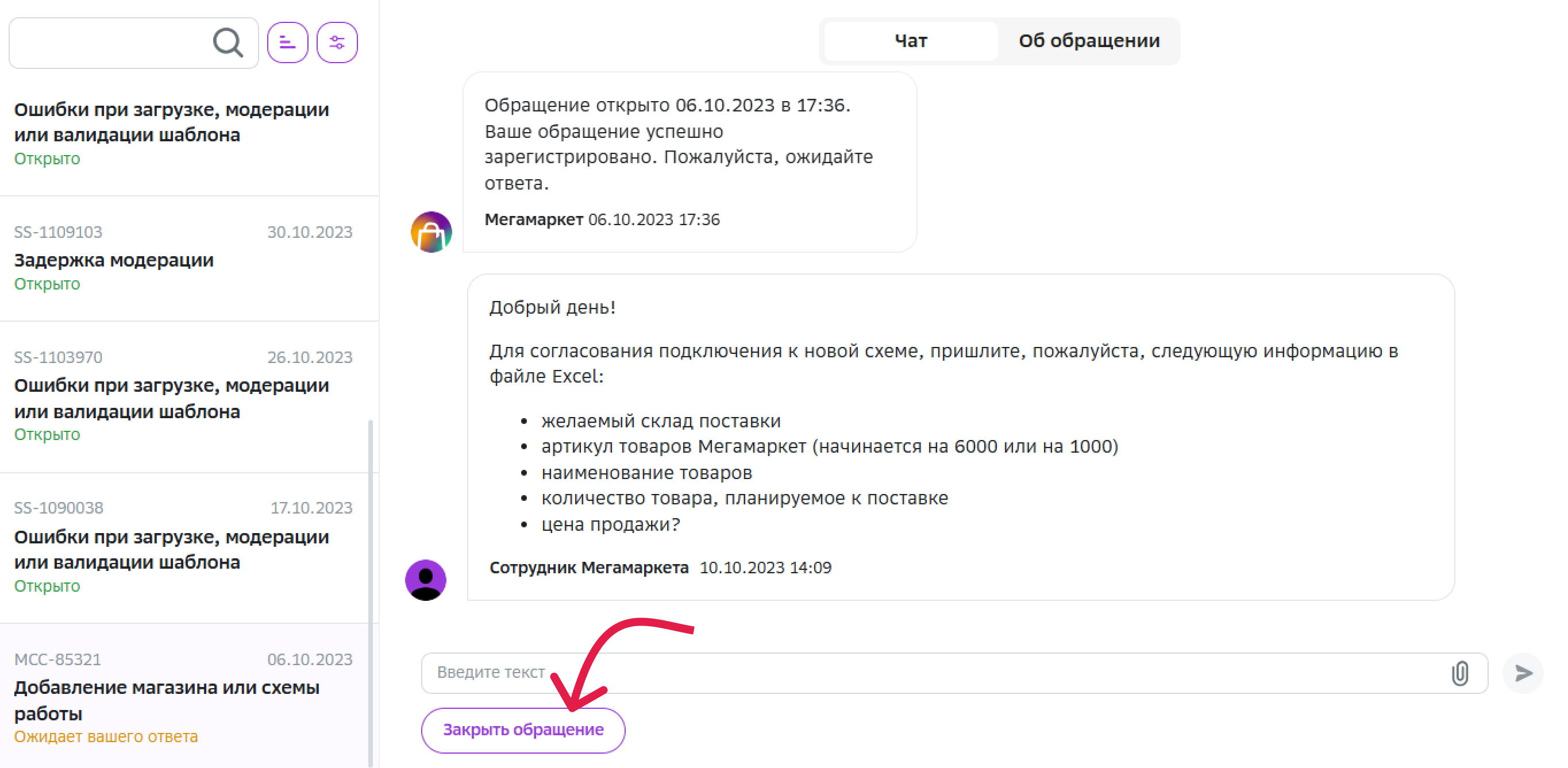The height and width of the screenshot is (768, 1568).
Task: Switch to the Чат tab
Action: pos(911,41)
